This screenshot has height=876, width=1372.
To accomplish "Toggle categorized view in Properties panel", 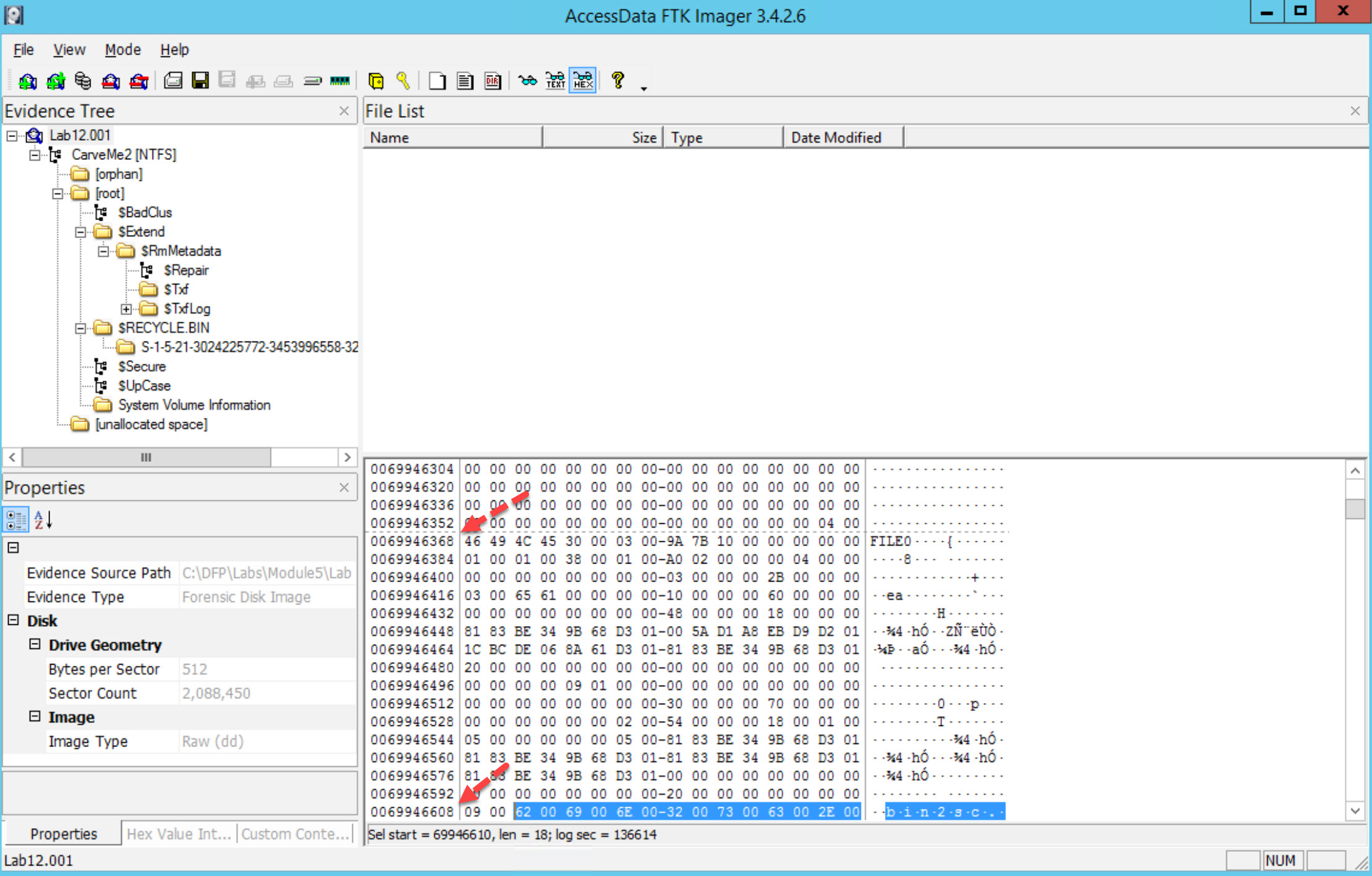I will [16, 520].
